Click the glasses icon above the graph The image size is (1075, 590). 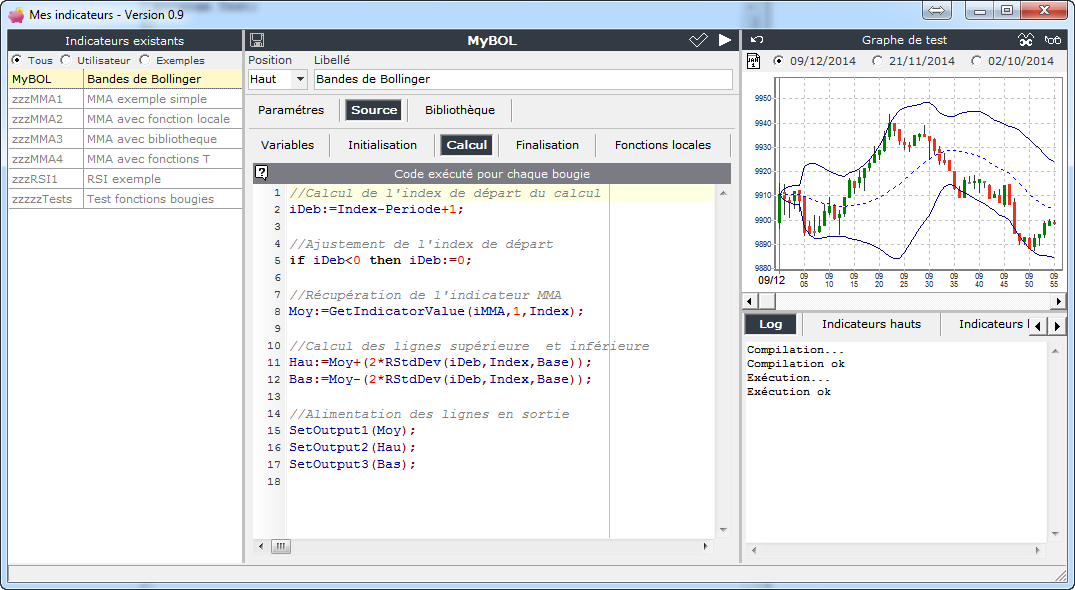[1052, 40]
